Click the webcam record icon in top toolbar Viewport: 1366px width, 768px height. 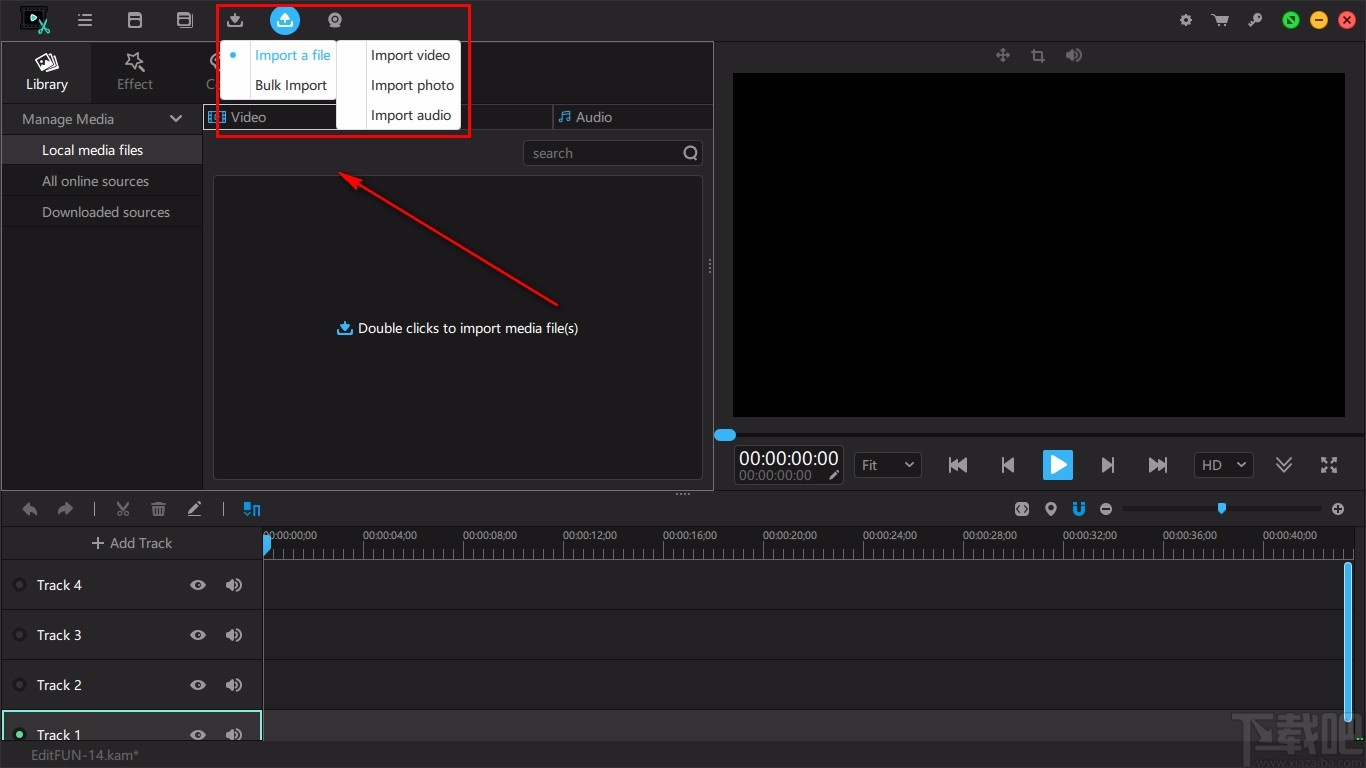[x=335, y=20]
